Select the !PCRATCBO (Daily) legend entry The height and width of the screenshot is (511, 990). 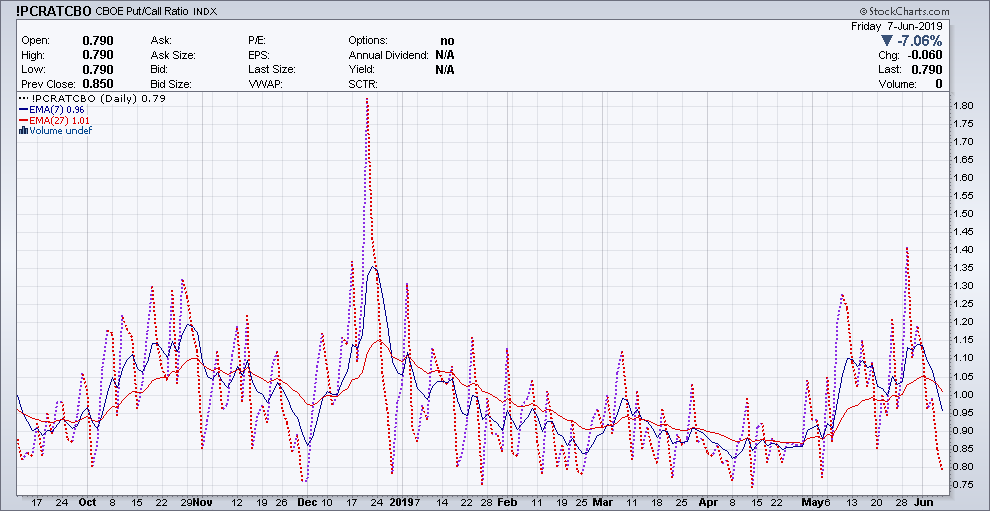click(98, 99)
